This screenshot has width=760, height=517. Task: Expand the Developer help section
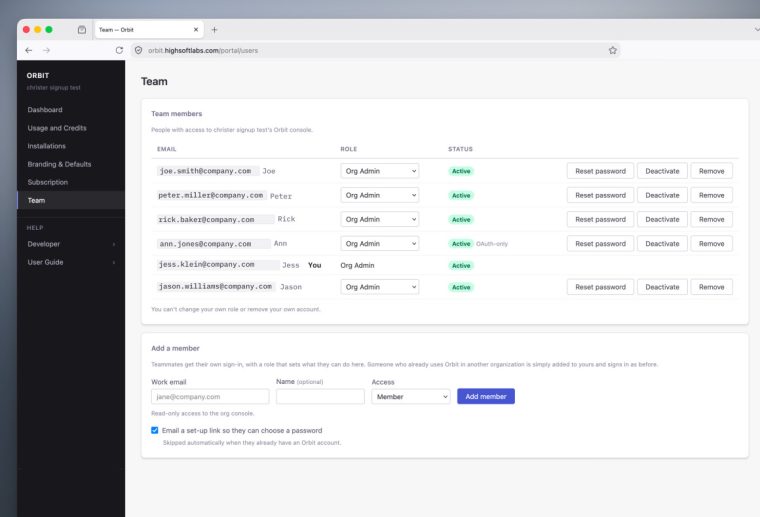pyautogui.click(x=71, y=244)
